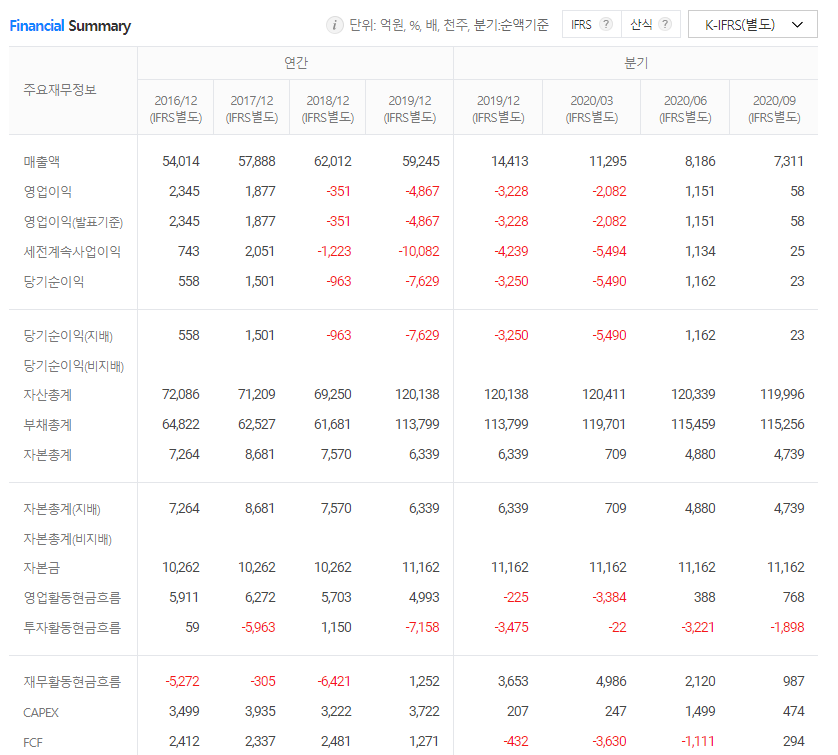Click the 62,012 revenue value

click(x=333, y=161)
